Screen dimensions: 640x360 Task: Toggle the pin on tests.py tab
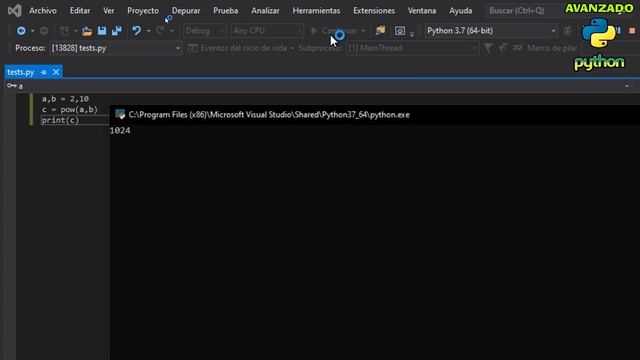[44, 72]
